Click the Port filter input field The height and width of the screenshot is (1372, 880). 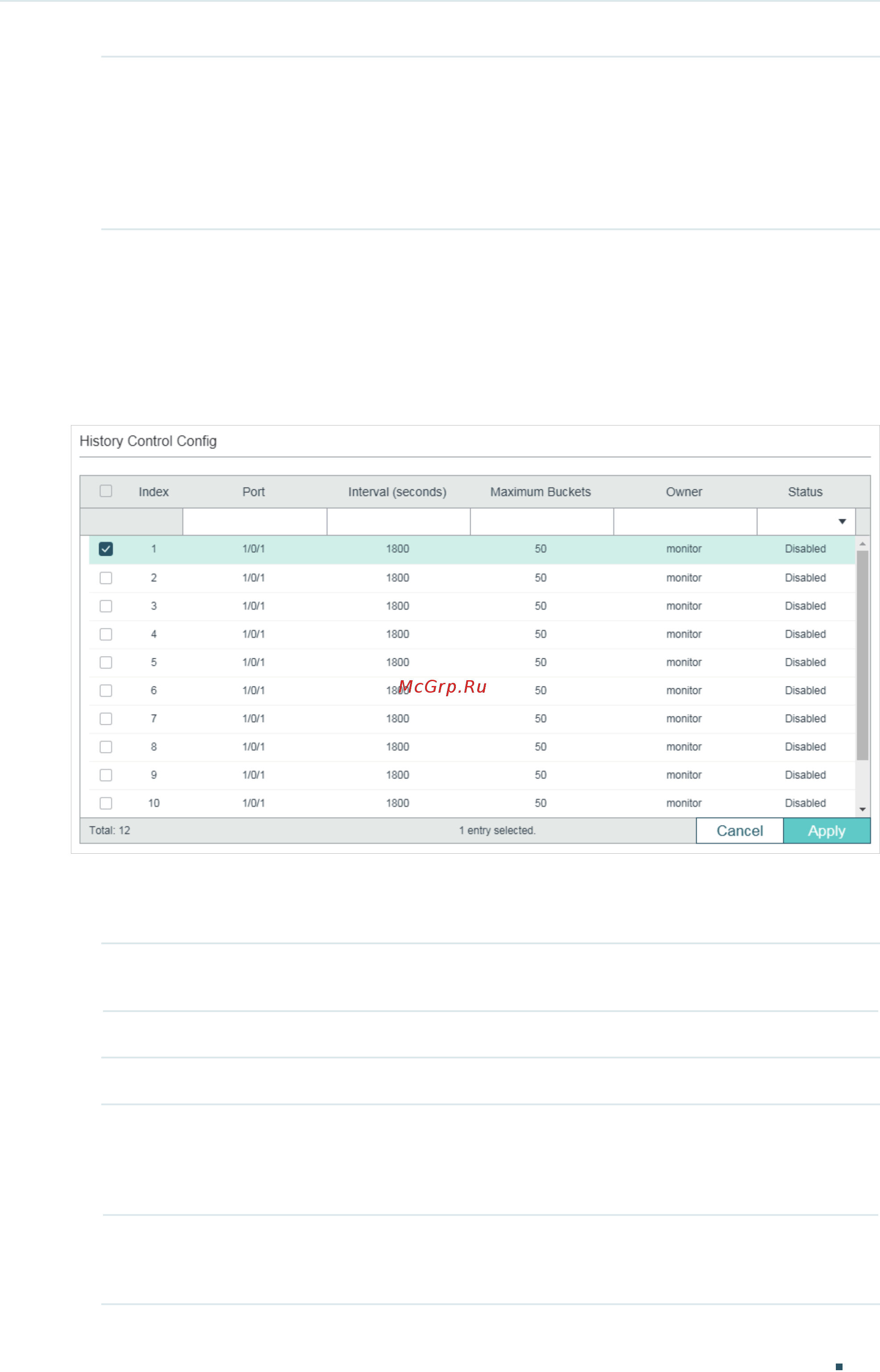255,522
